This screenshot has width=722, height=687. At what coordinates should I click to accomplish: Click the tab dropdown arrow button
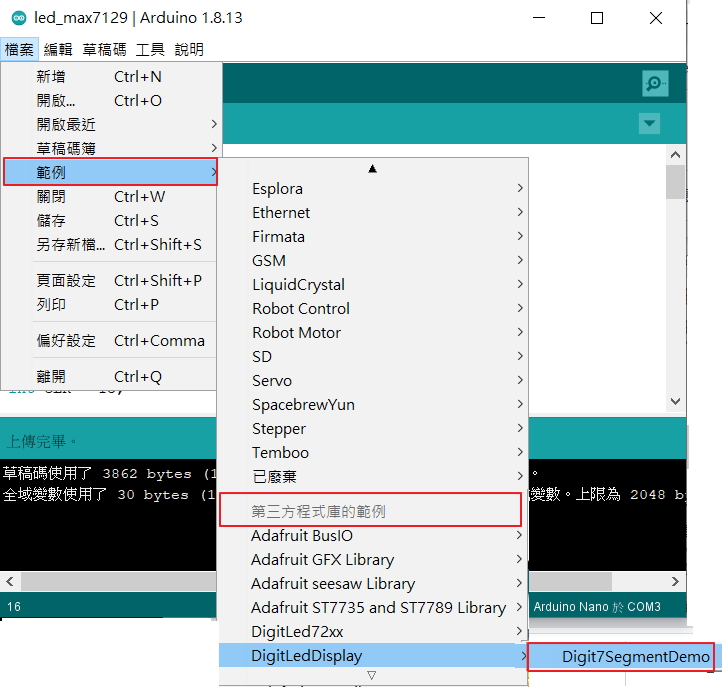coord(649,124)
